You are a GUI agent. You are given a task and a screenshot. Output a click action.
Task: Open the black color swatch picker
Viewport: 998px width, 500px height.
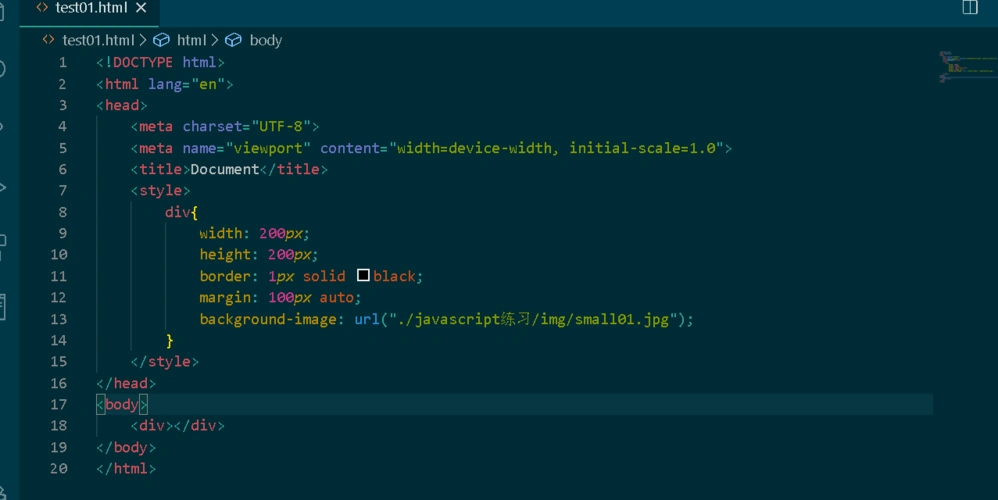(363, 276)
